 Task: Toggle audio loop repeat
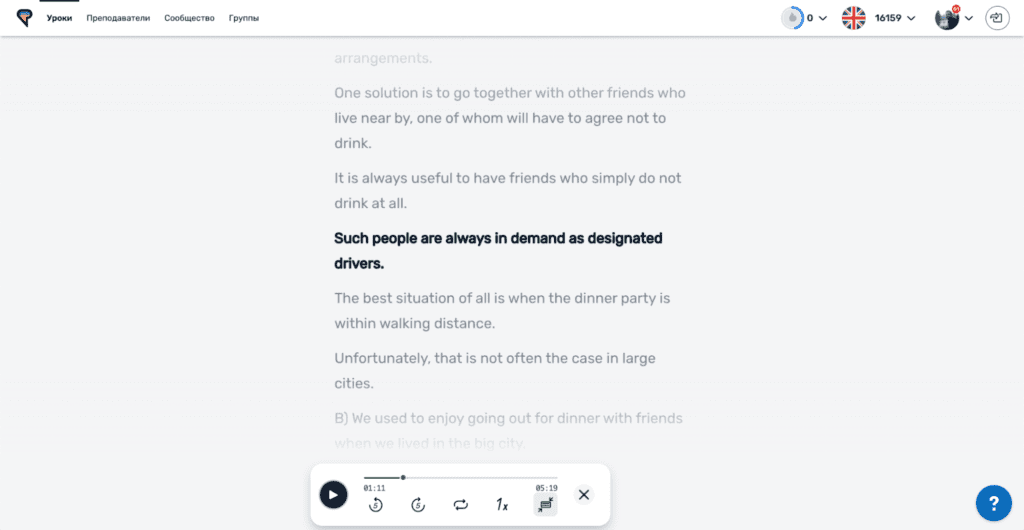point(460,505)
